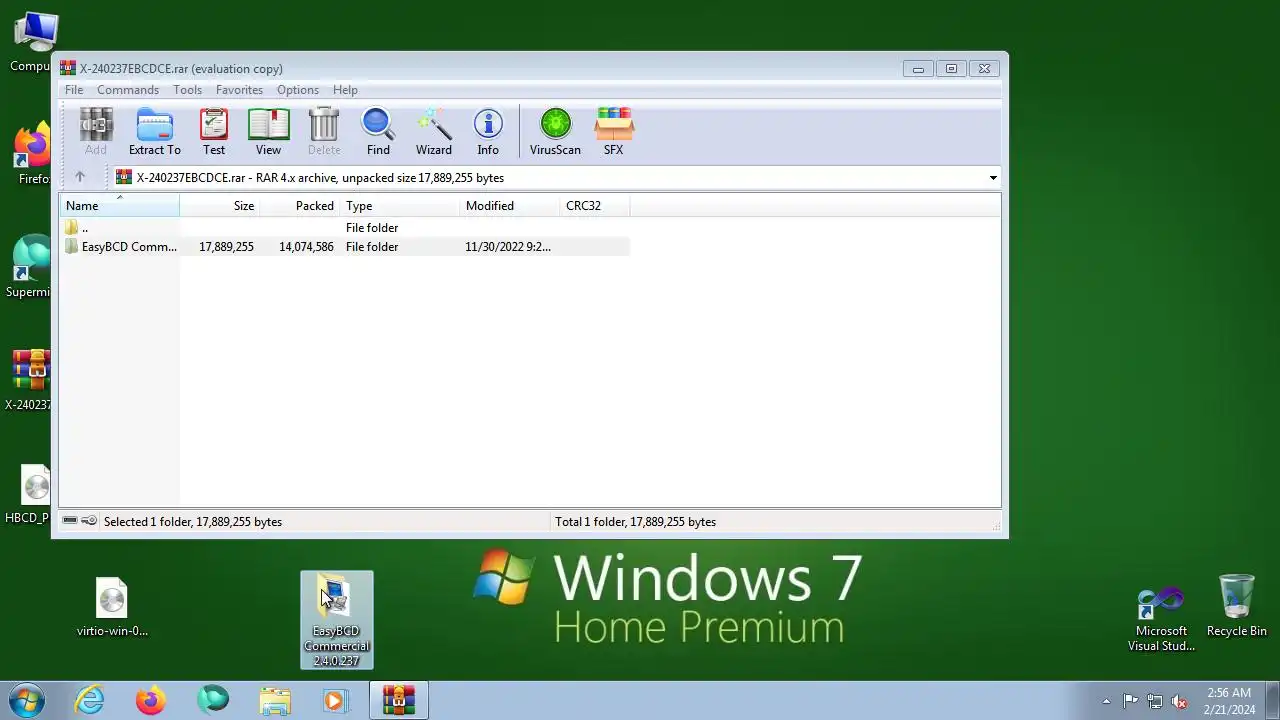Click the WinRAR taskbar button
Image resolution: width=1280 pixels, height=720 pixels.
398,700
